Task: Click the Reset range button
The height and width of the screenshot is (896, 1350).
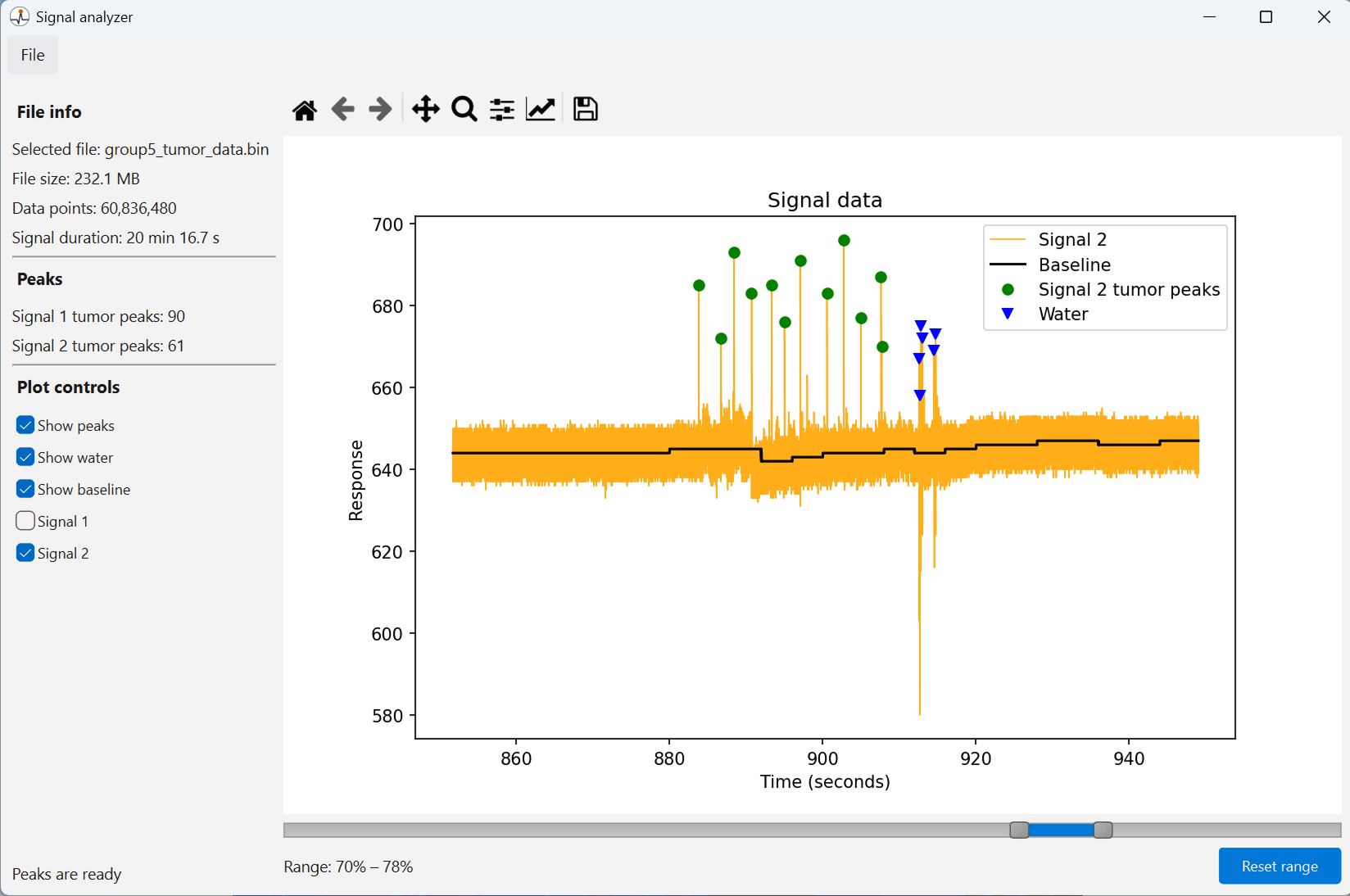Action: (x=1279, y=866)
